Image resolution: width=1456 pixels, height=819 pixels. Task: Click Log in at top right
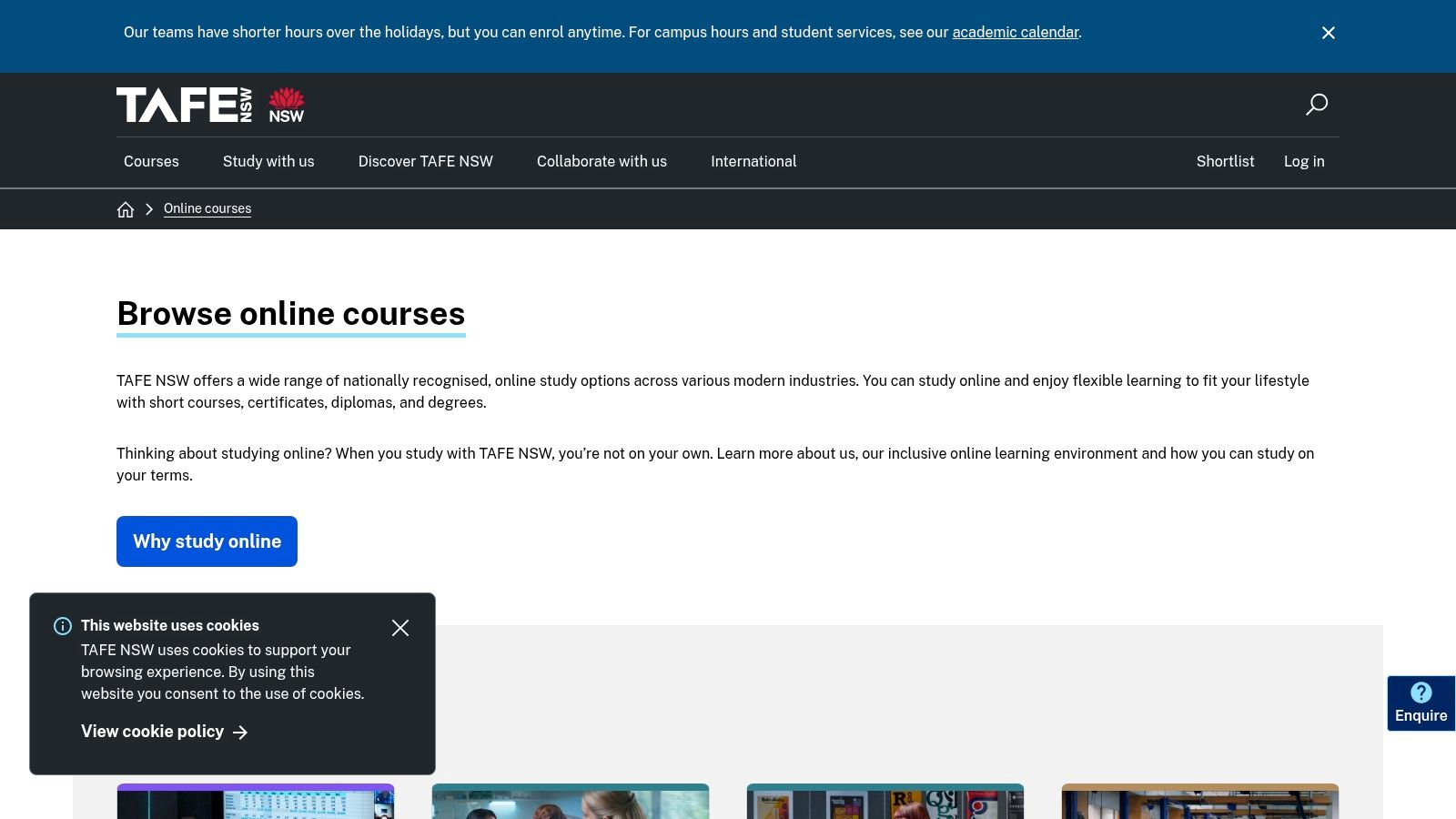1304,161
